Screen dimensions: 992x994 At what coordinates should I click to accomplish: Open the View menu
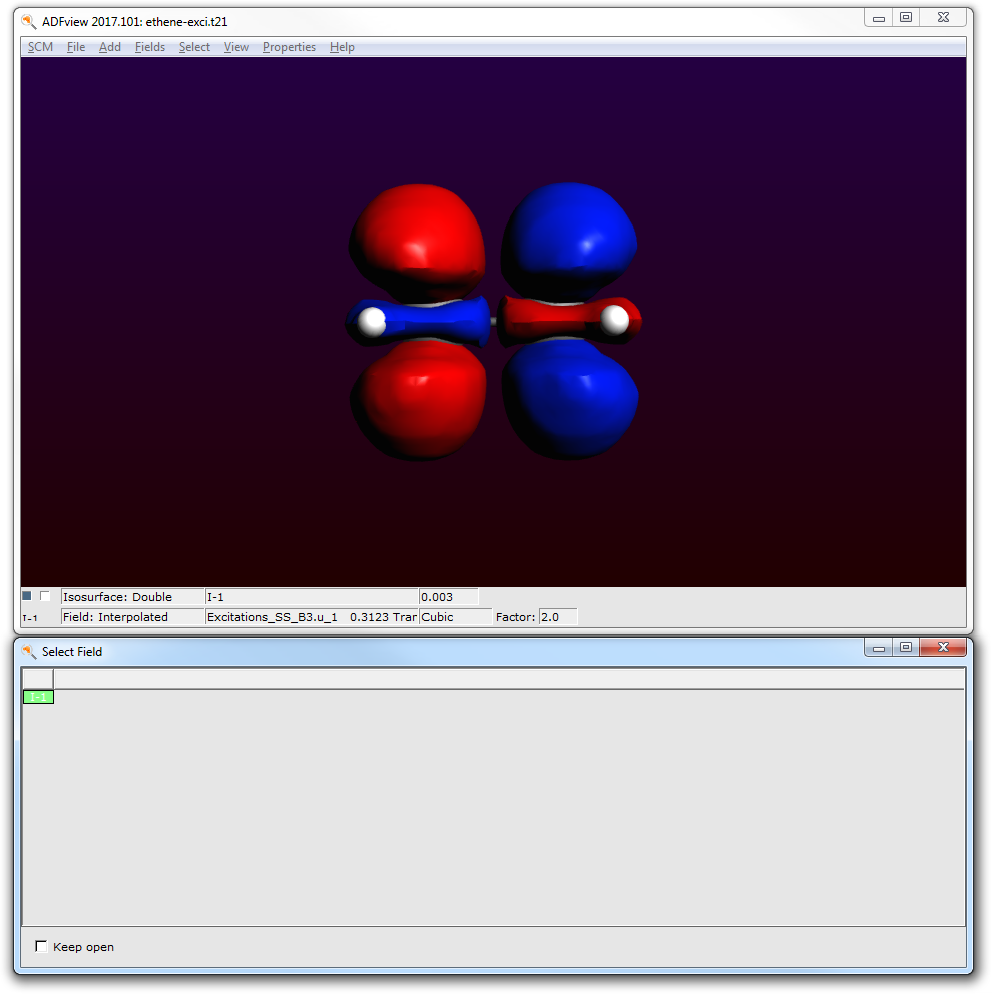[x=236, y=47]
